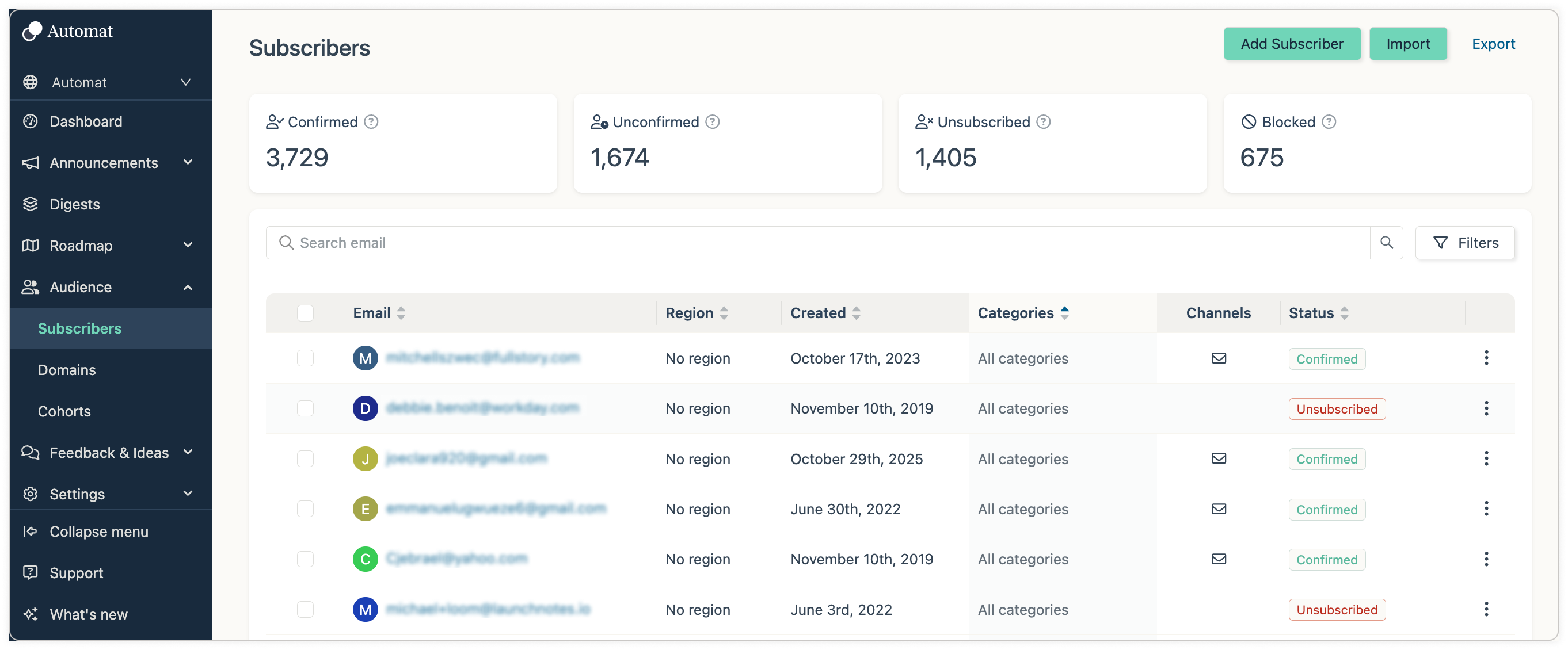
Task: Click email channel icon in first row
Action: click(x=1218, y=358)
